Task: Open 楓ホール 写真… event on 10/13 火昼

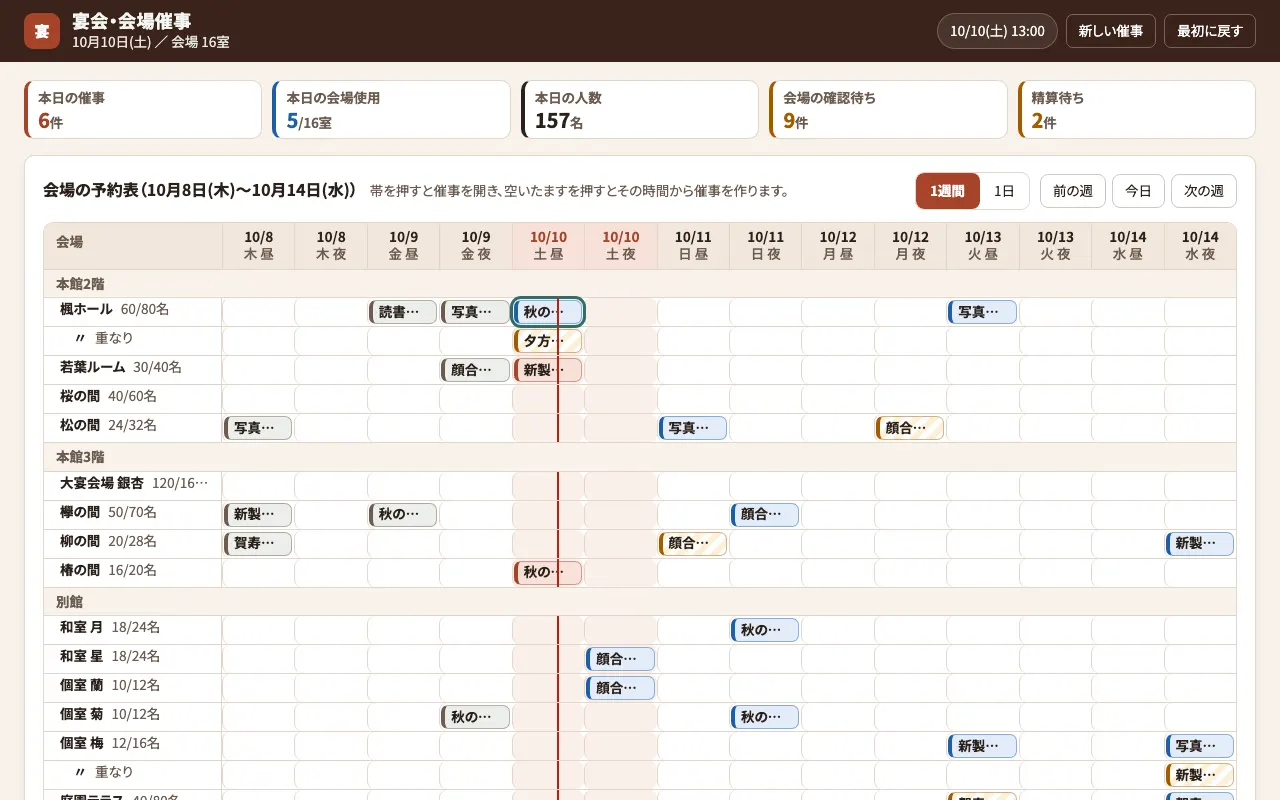Action: click(x=982, y=312)
